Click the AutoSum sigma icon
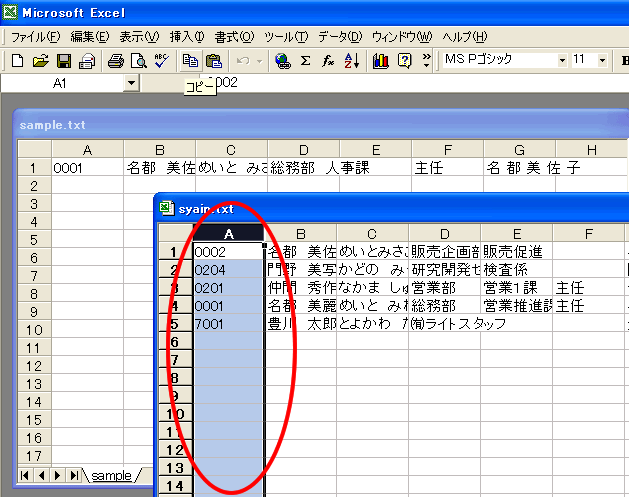The width and height of the screenshot is (629, 497). click(x=306, y=61)
